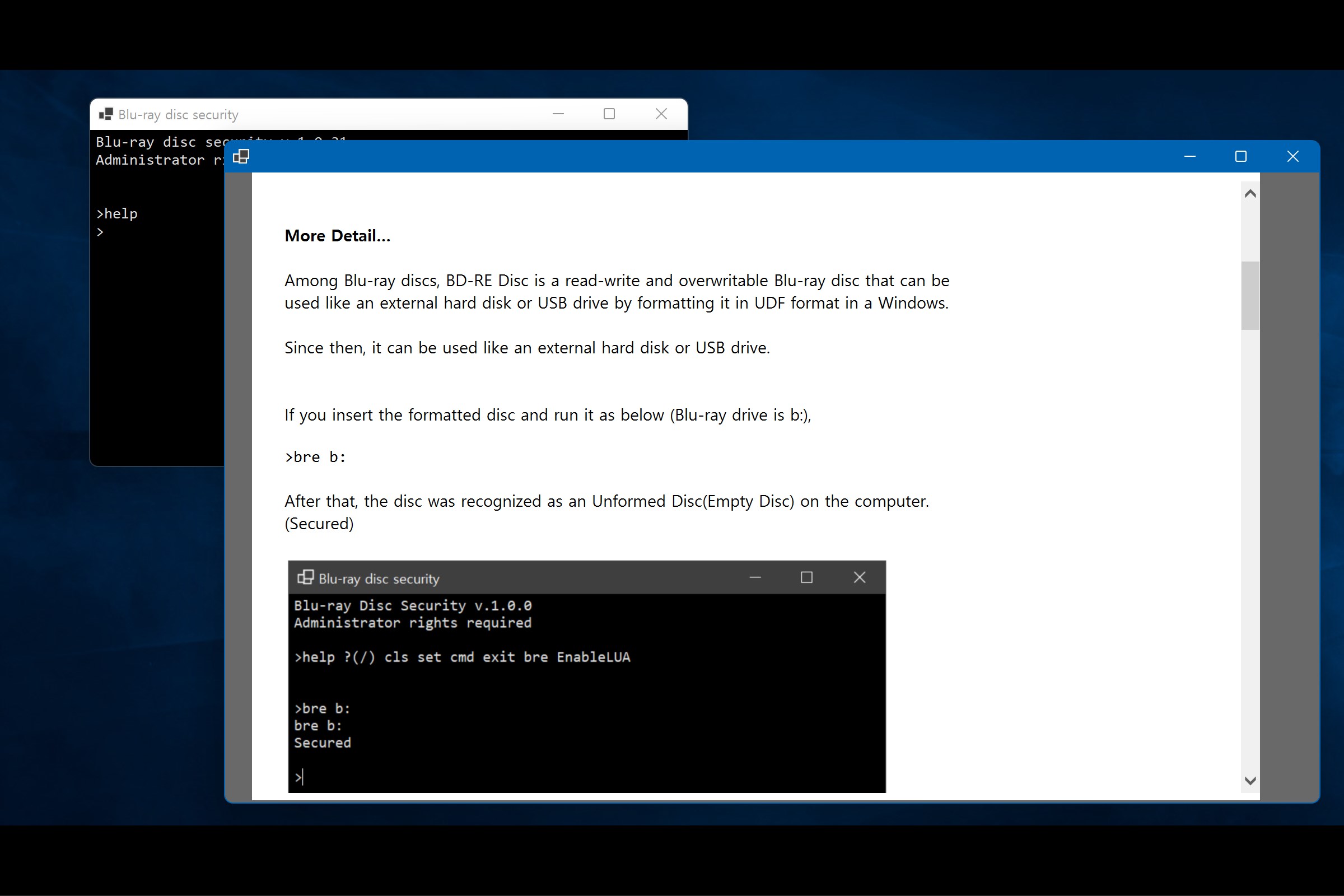The height and width of the screenshot is (896, 1344).
Task: Click the 'More Detail...' heading
Action: pyautogui.click(x=337, y=235)
